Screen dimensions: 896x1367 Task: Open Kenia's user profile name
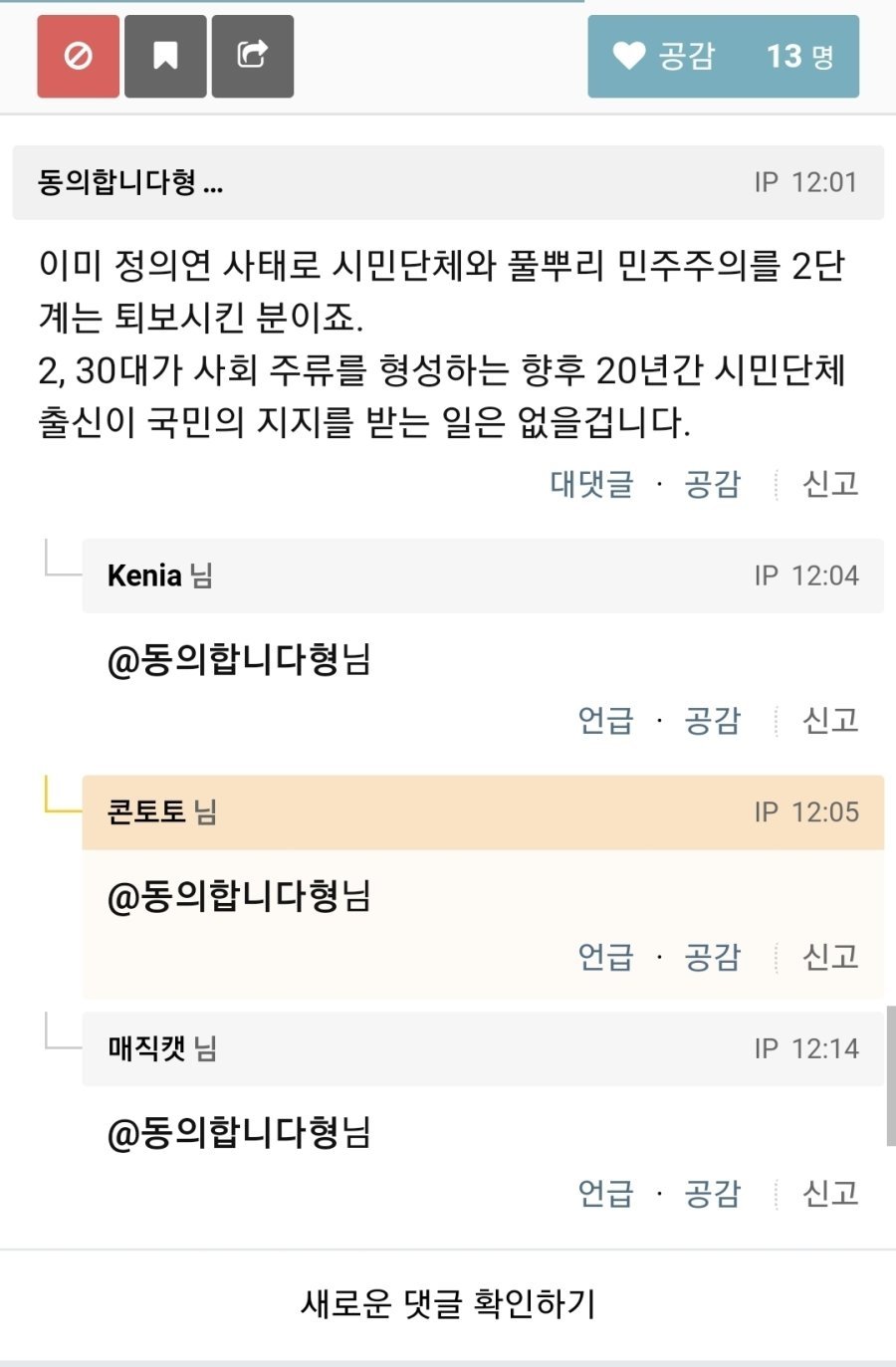click(144, 575)
